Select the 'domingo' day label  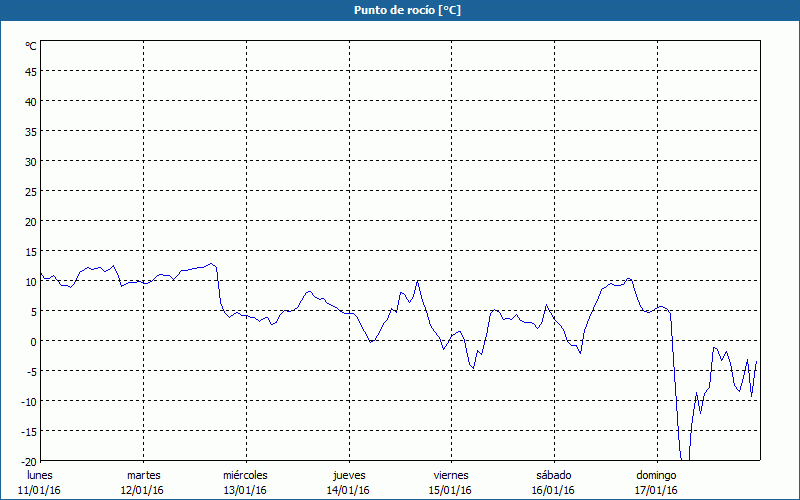[x=656, y=475]
